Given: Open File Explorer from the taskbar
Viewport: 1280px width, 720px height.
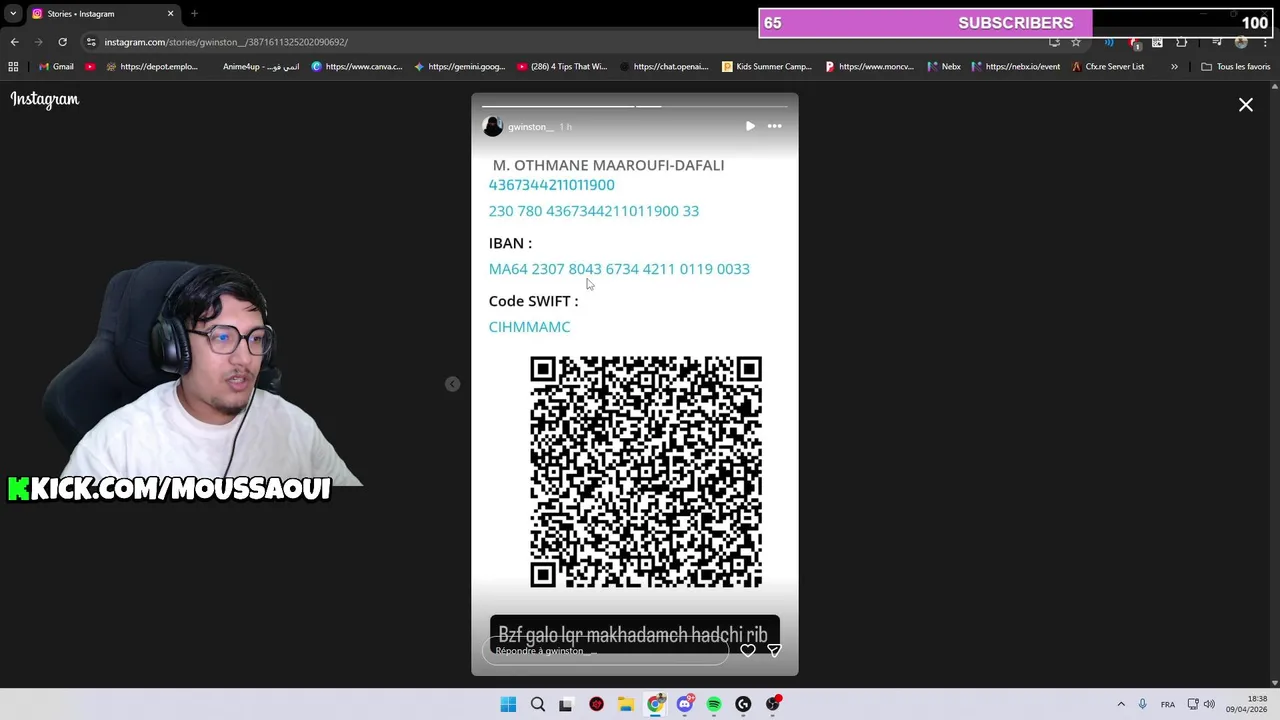Looking at the screenshot, I should coord(625,704).
